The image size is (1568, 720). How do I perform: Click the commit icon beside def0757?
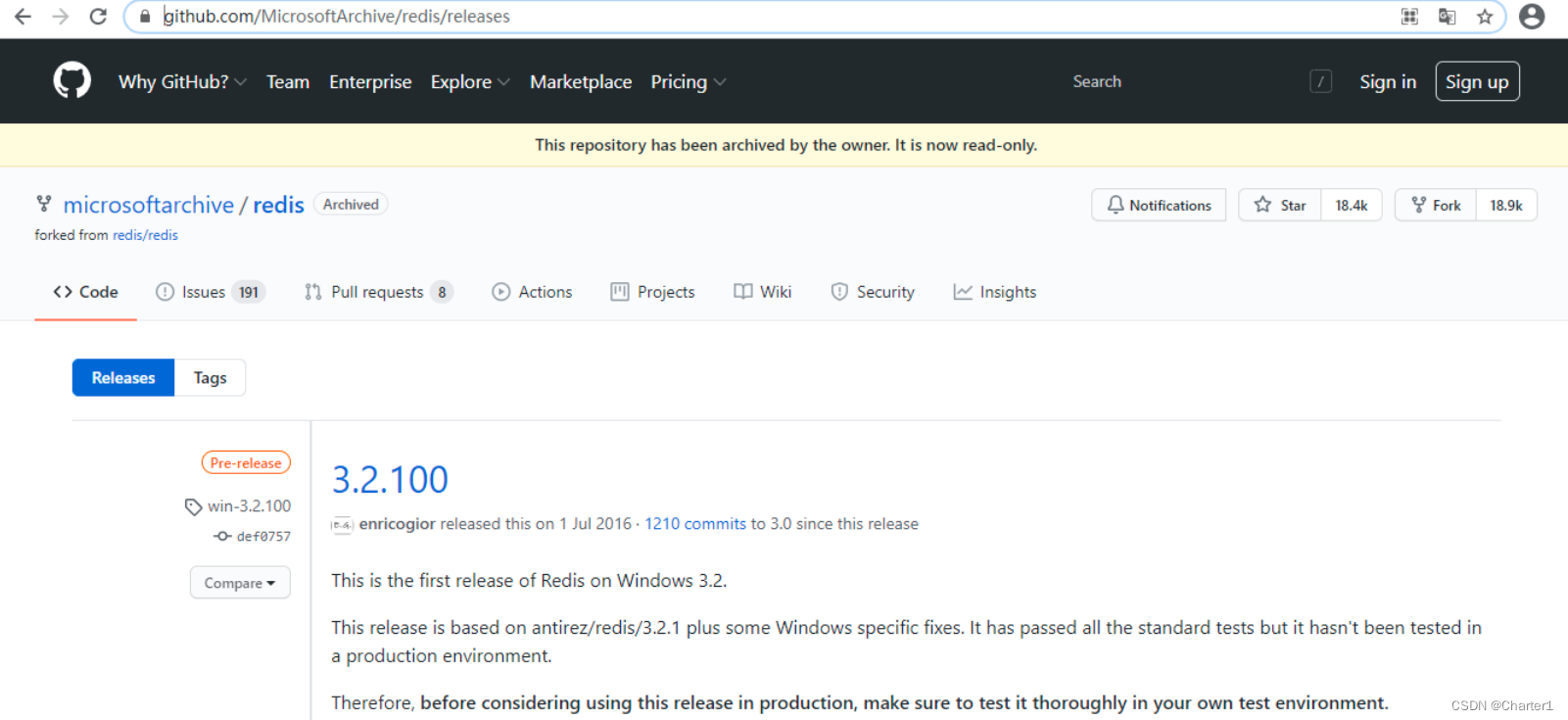point(222,536)
